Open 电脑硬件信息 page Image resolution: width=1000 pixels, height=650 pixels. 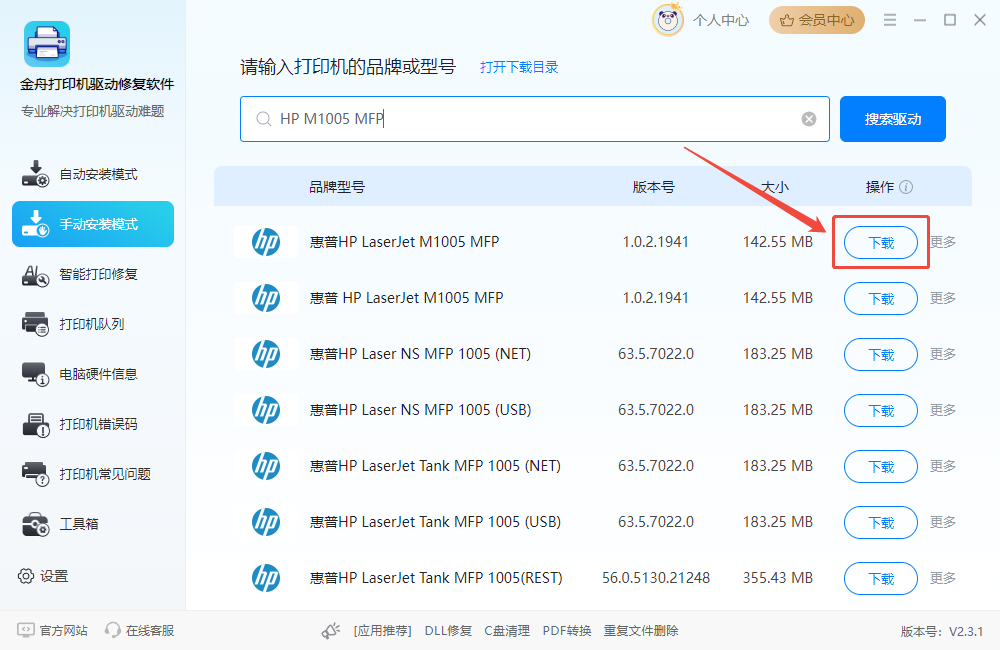point(93,374)
